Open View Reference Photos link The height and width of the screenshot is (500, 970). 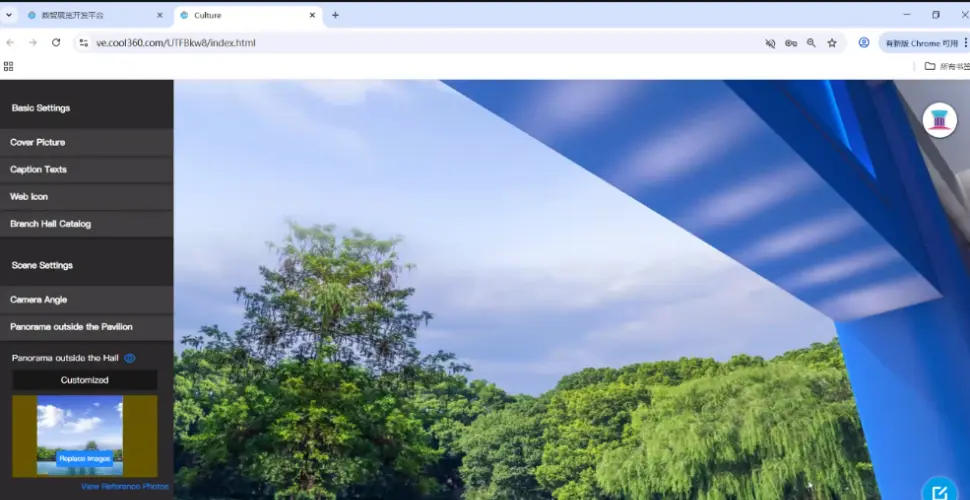coord(125,487)
